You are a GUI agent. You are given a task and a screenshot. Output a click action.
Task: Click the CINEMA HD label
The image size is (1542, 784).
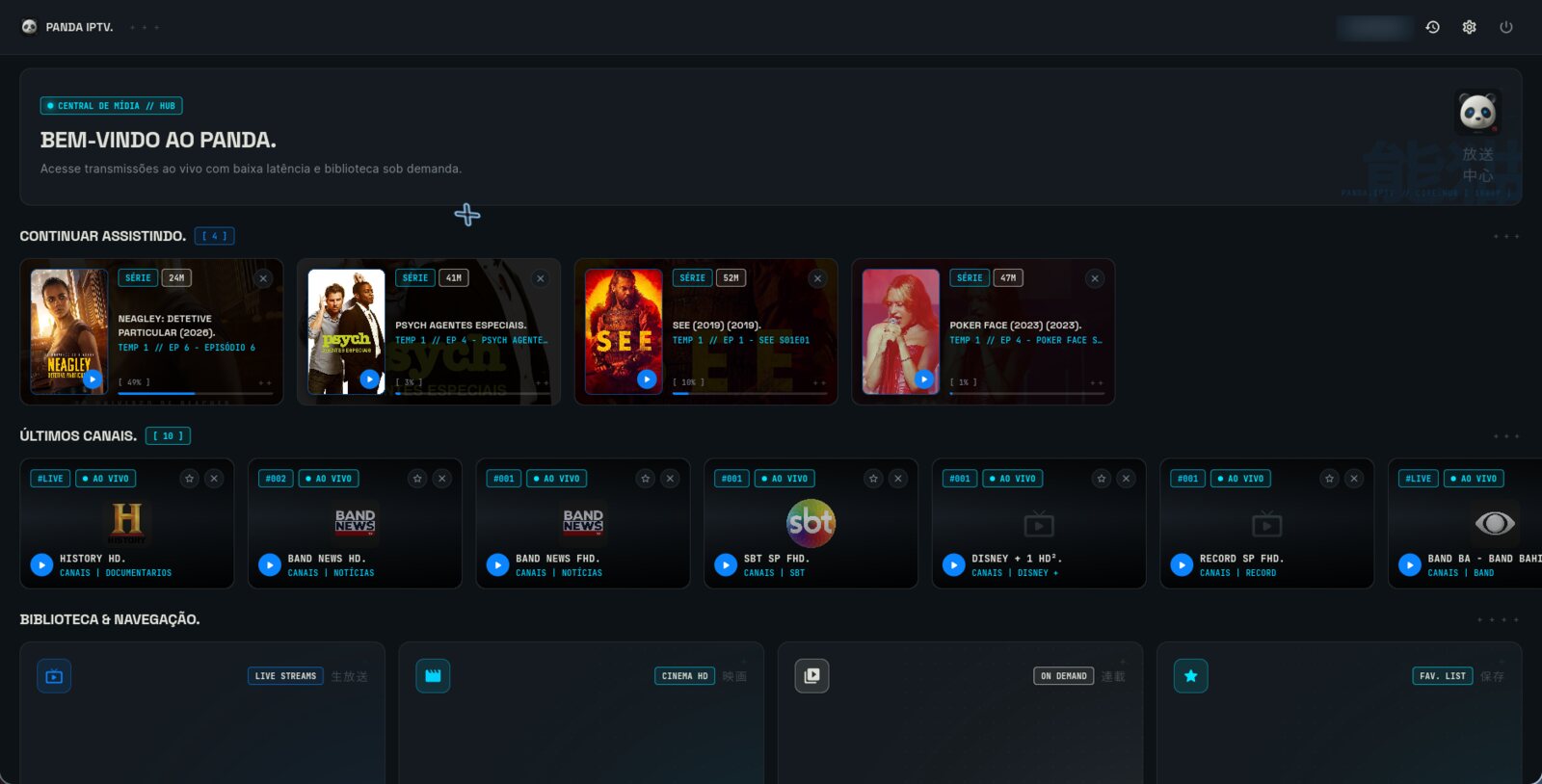click(684, 676)
